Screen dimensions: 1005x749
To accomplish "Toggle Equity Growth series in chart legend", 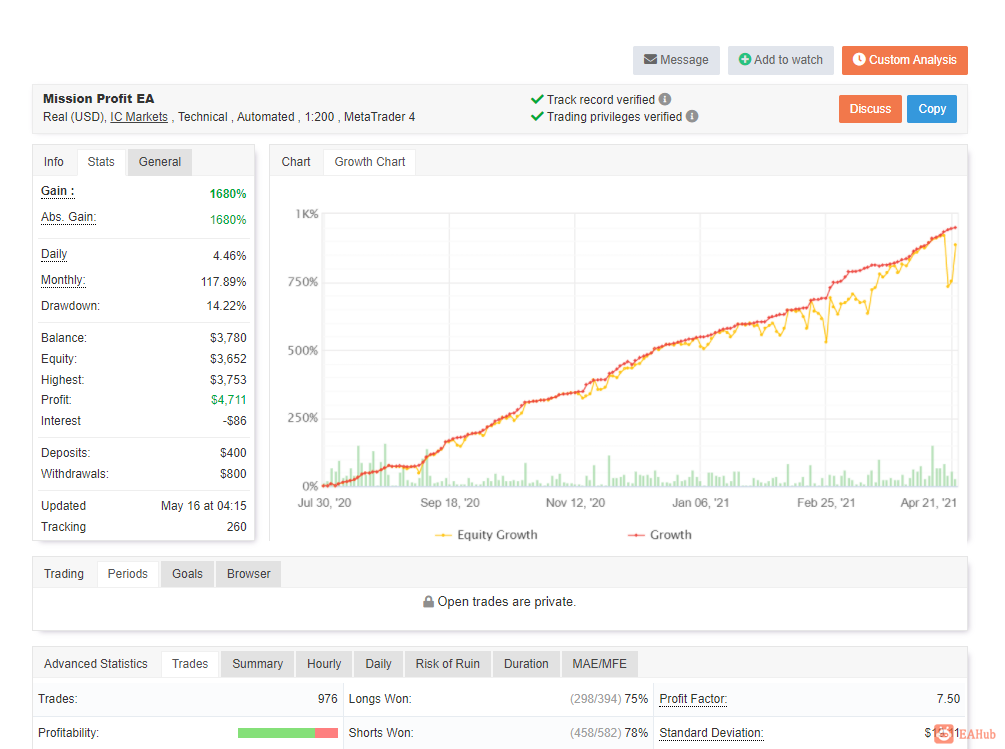I will (x=486, y=535).
